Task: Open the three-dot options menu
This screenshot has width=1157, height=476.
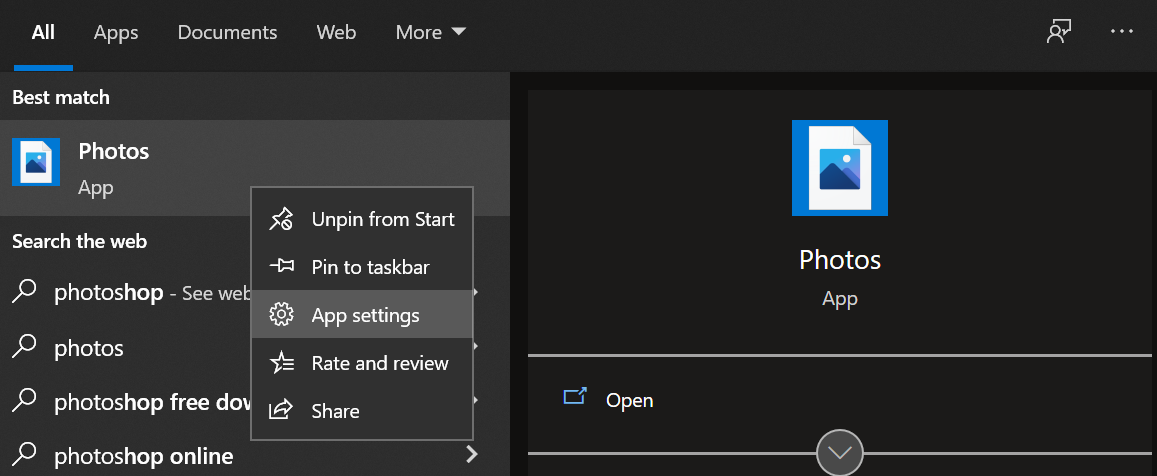Action: [x=1122, y=32]
